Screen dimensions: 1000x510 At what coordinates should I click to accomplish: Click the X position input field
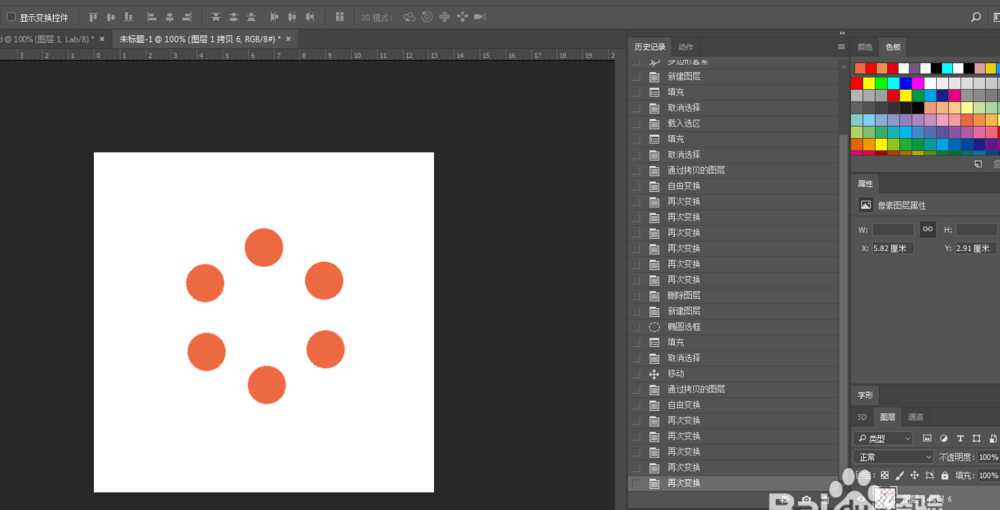point(894,248)
